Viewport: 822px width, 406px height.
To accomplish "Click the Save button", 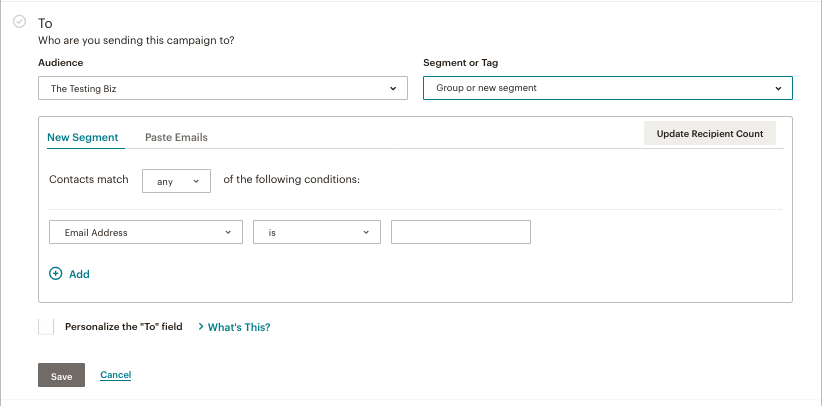I will click(x=61, y=376).
